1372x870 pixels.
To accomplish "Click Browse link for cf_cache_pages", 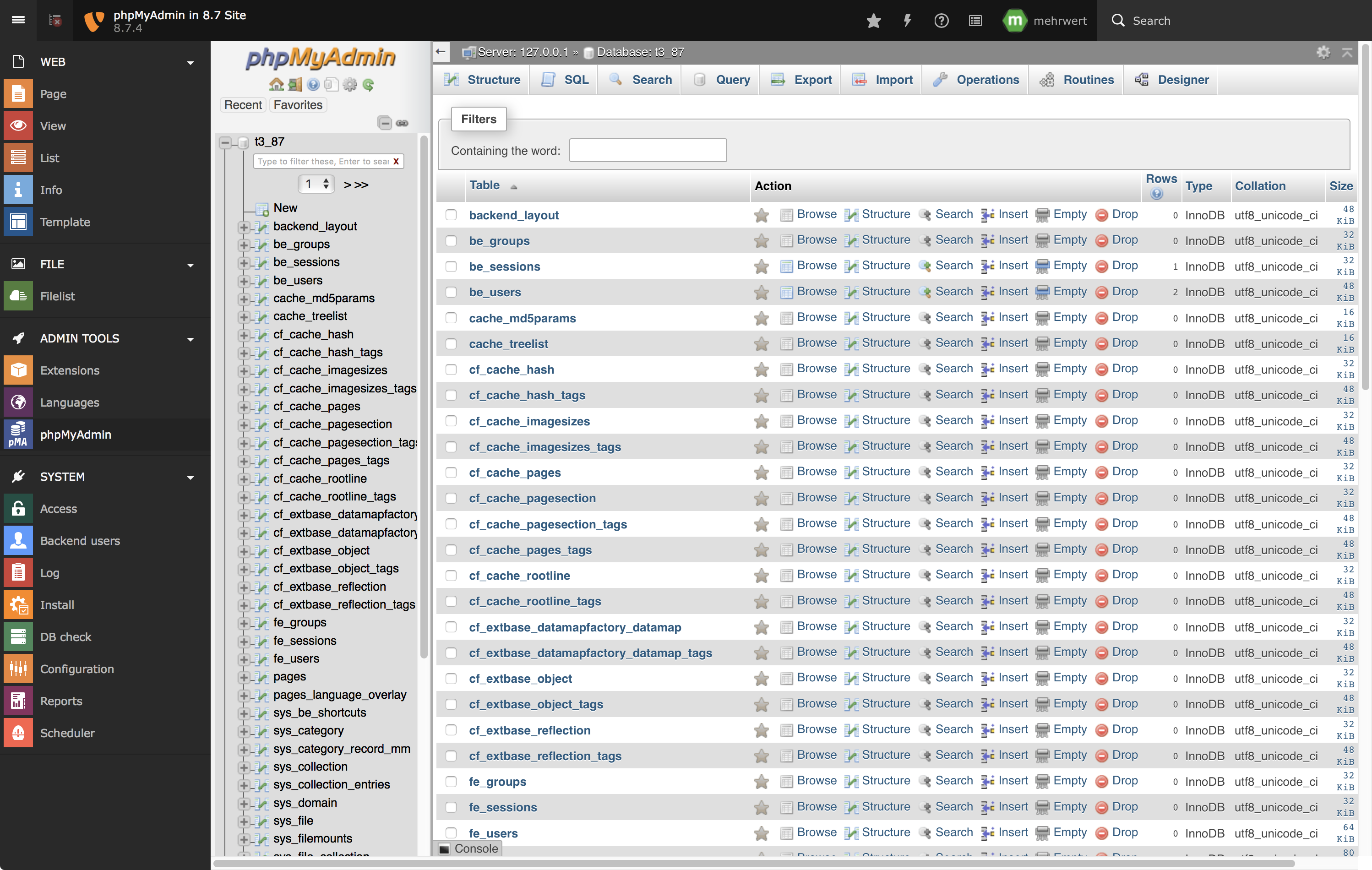I will (x=816, y=472).
